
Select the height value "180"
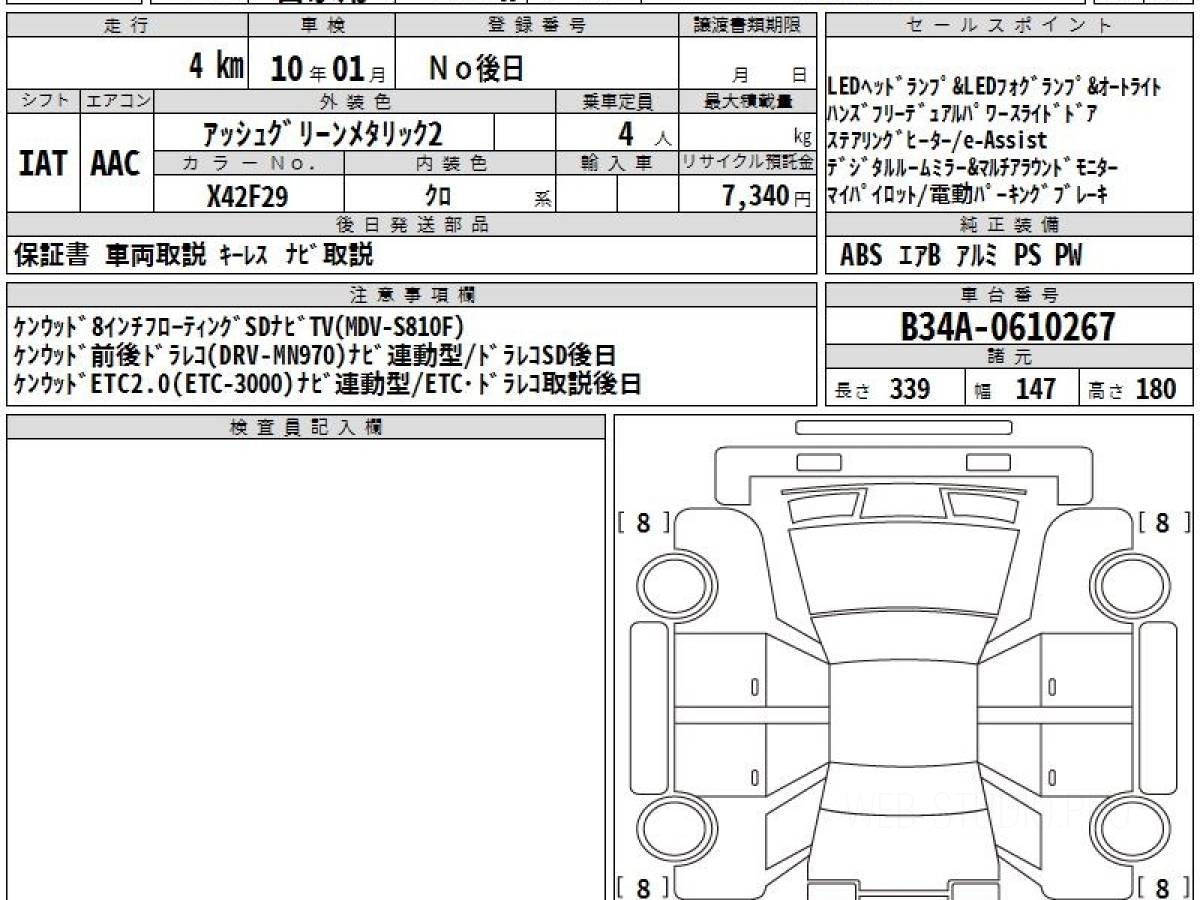pyautogui.click(x=1155, y=389)
